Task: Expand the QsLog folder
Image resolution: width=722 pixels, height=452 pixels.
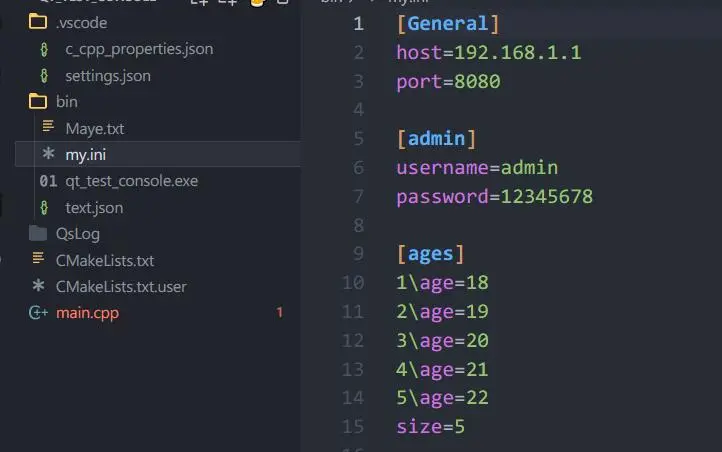Action: (77, 233)
